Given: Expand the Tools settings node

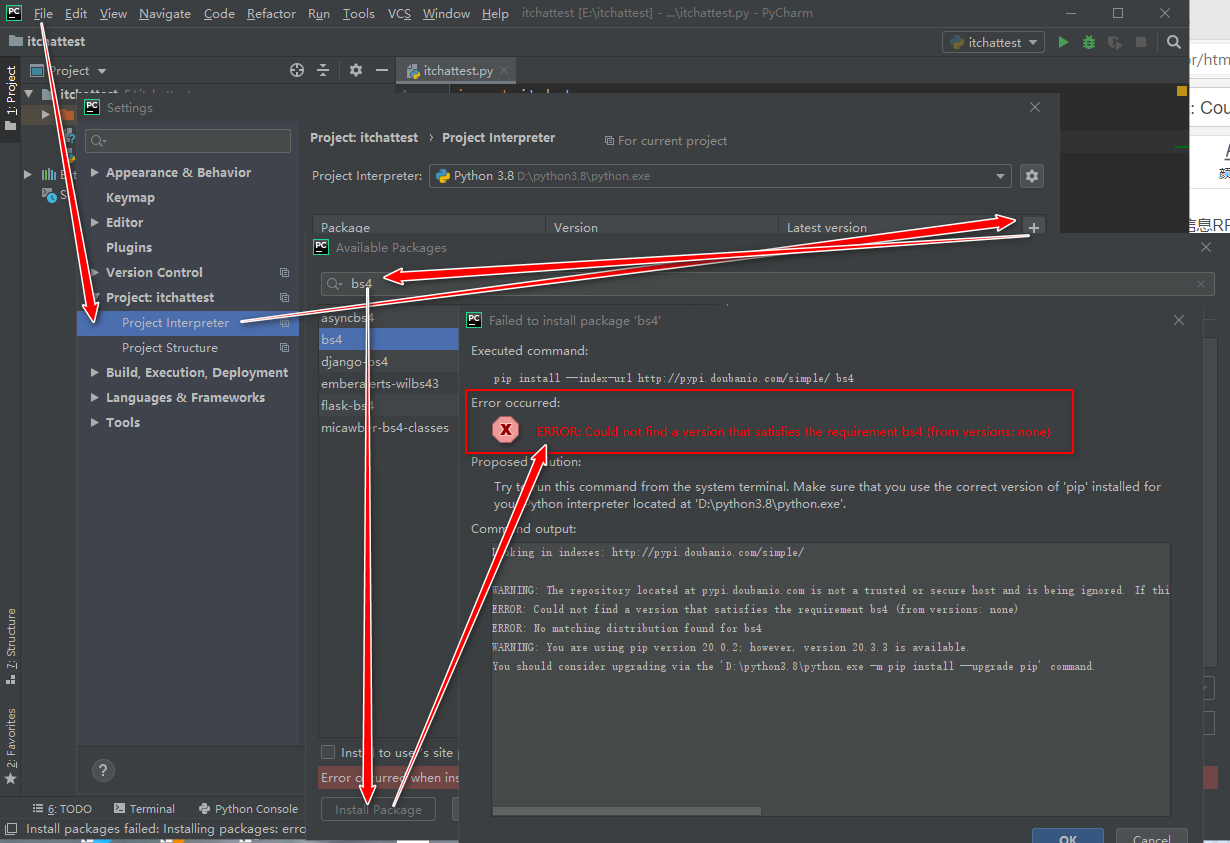Looking at the screenshot, I should 95,423.
